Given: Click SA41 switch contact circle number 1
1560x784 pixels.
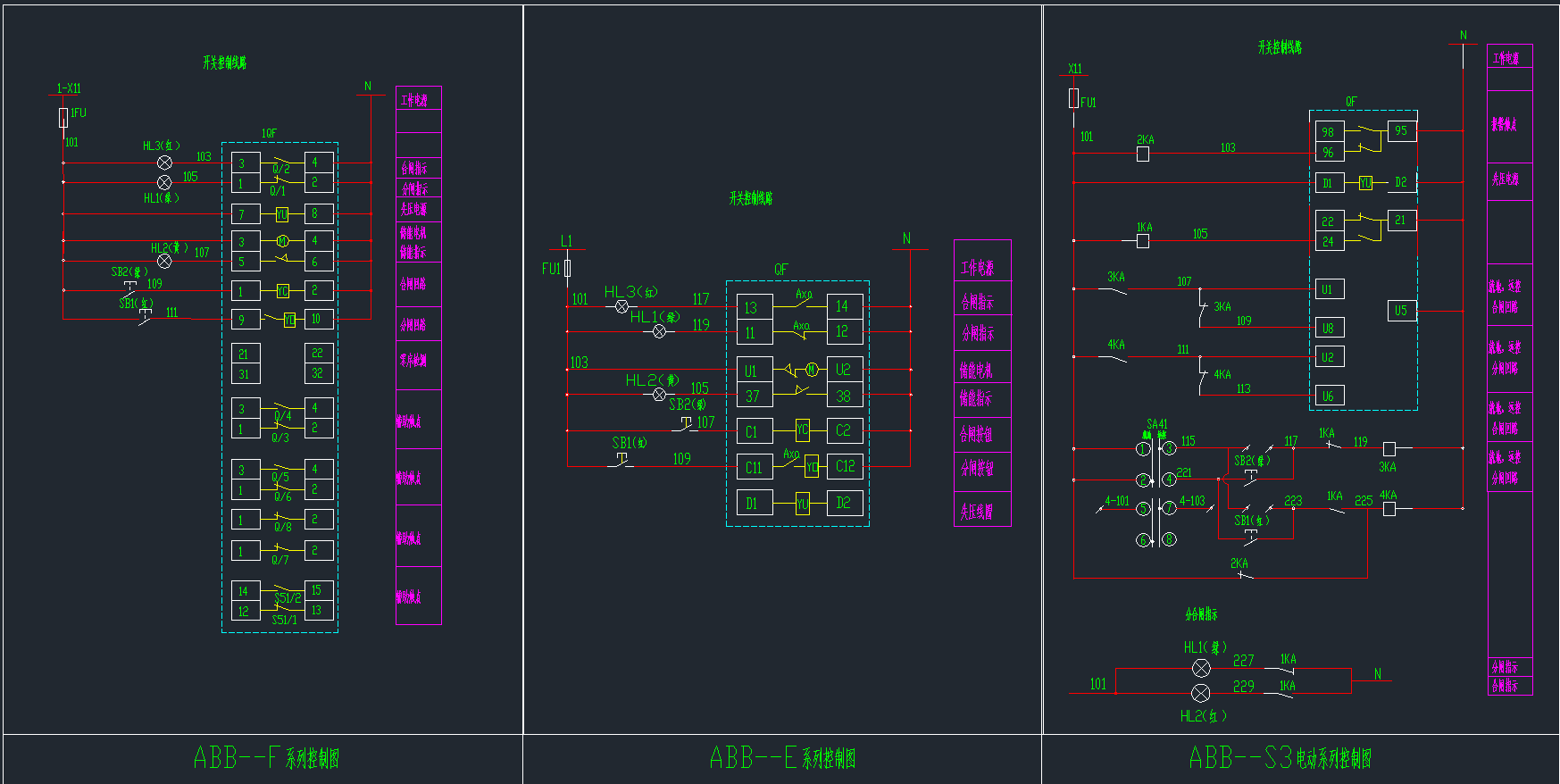Looking at the screenshot, I should (x=1143, y=448).
